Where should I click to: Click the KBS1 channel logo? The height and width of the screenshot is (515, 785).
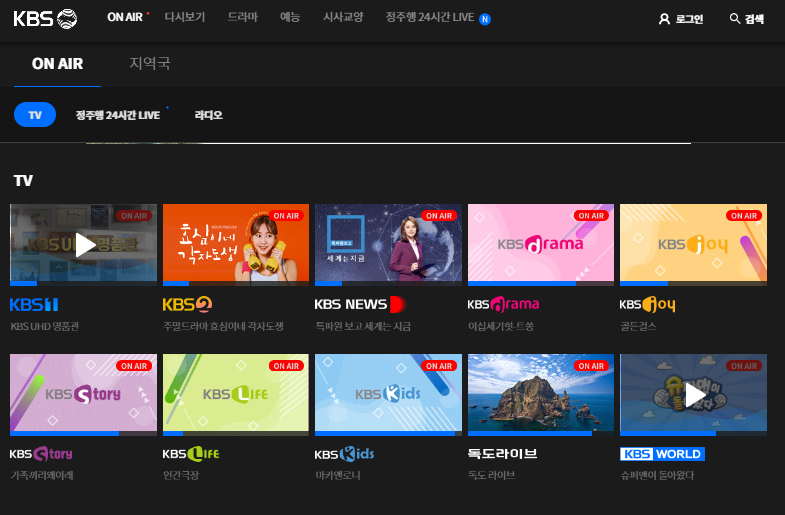(x=34, y=304)
